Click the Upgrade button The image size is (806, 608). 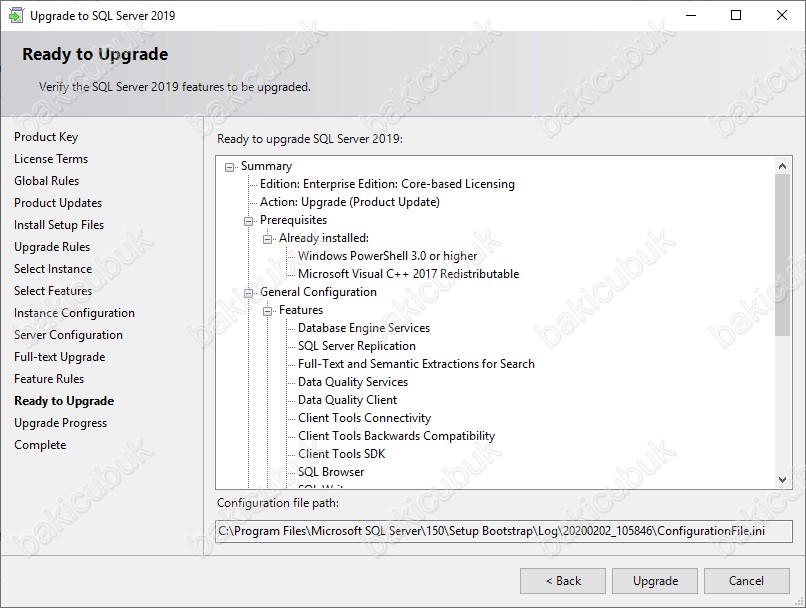point(655,581)
